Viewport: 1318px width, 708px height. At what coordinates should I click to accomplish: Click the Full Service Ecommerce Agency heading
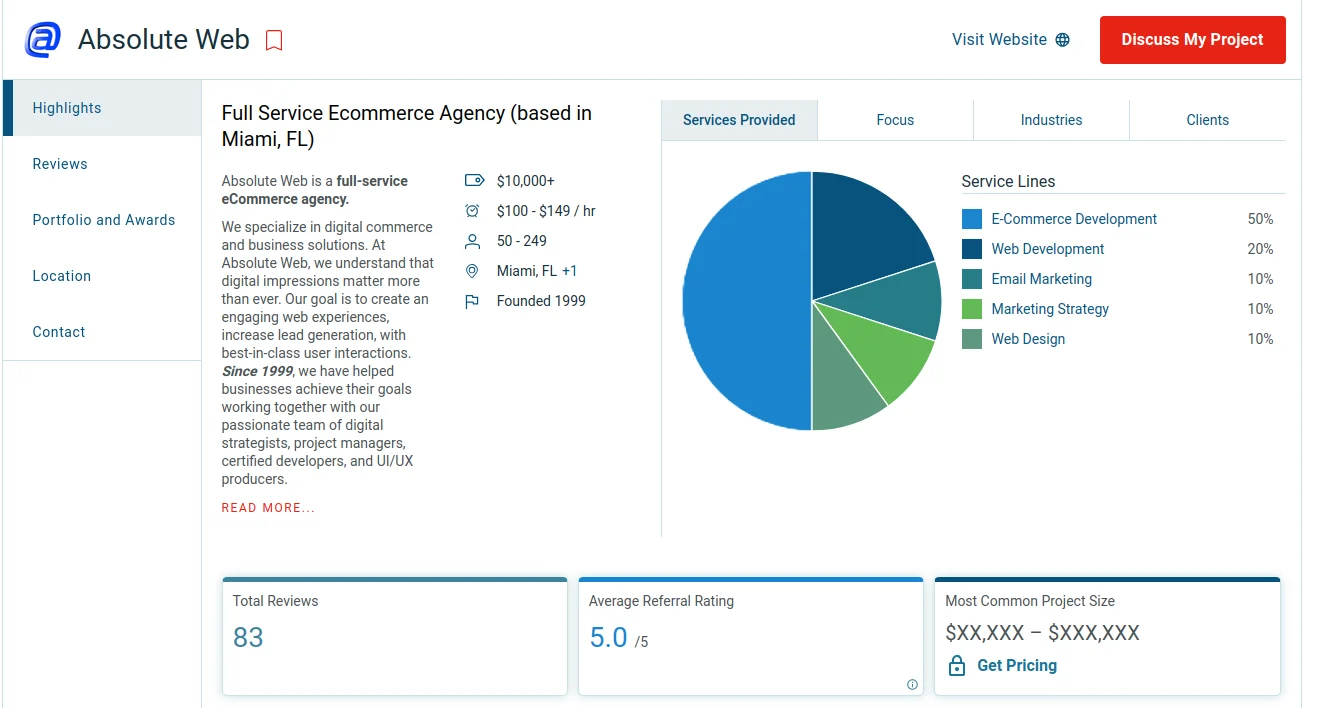pos(407,126)
